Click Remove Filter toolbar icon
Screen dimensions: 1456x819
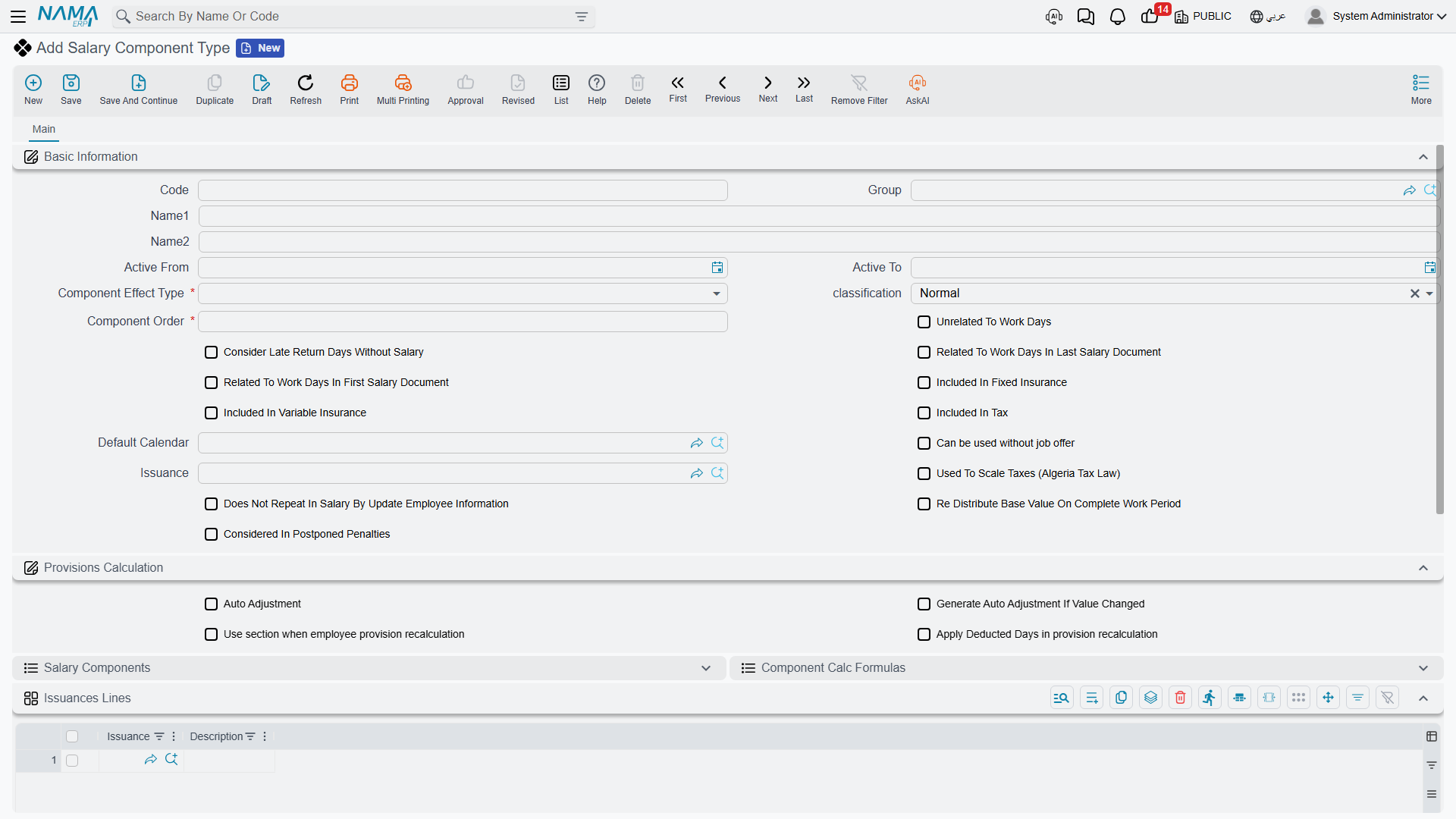(x=859, y=89)
